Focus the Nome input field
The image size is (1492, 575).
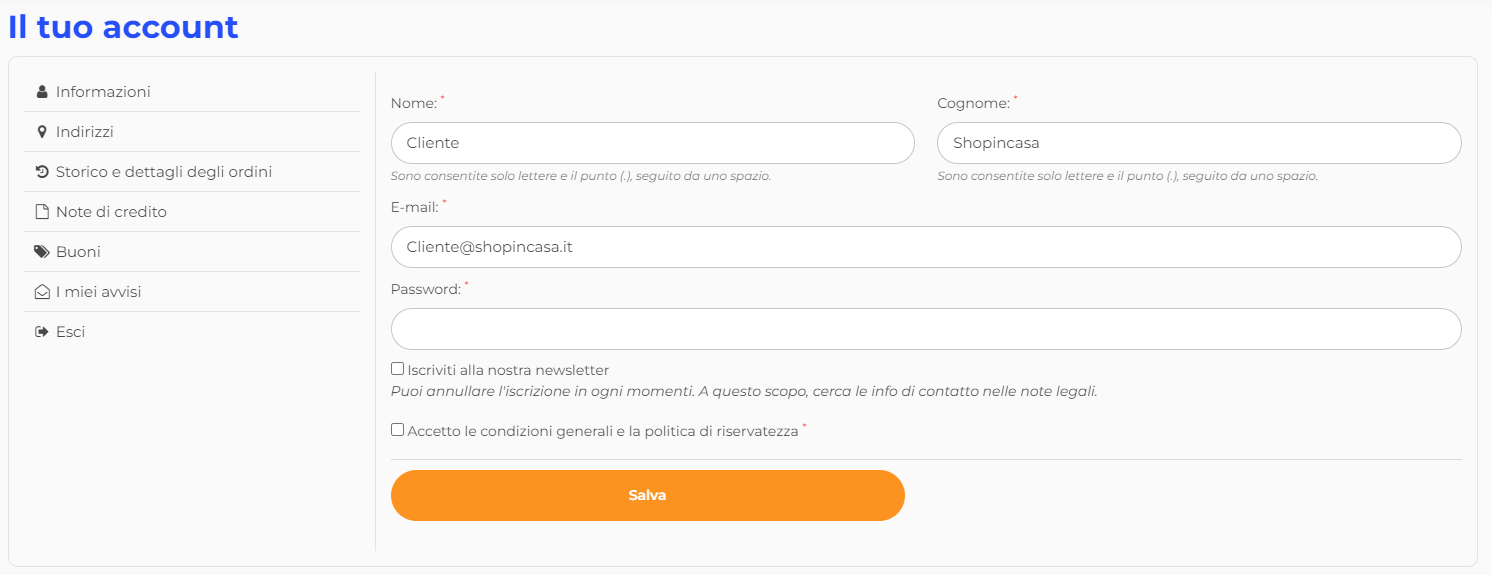click(653, 143)
